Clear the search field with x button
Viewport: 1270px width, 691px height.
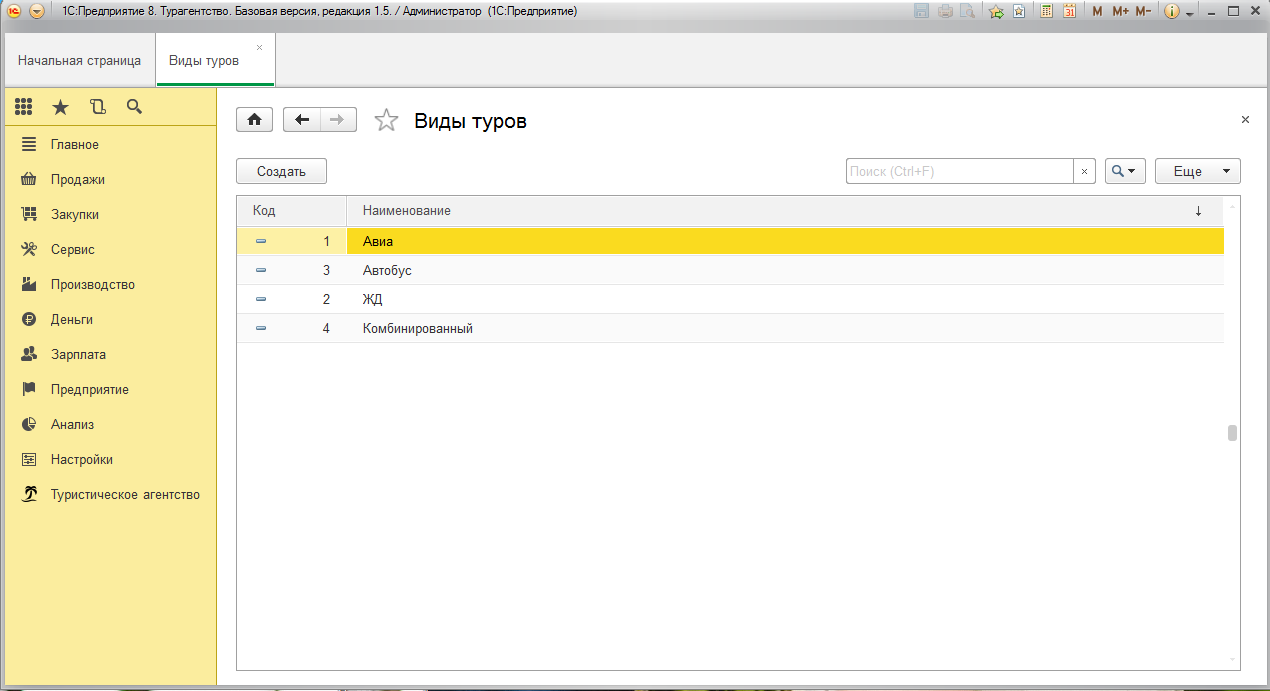pyautogui.click(x=1084, y=171)
